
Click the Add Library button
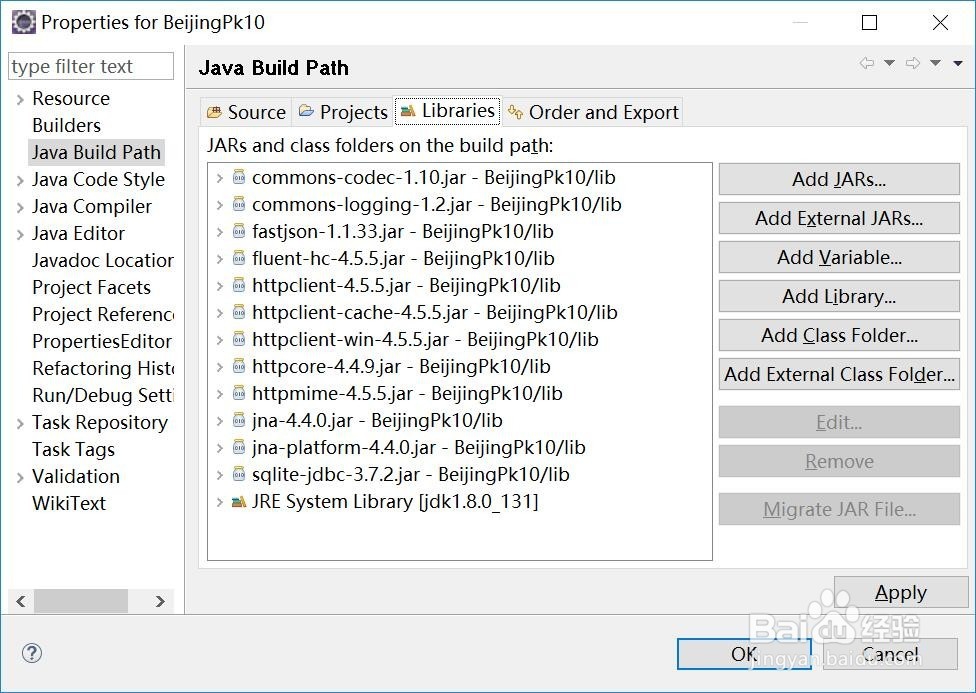(838, 296)
